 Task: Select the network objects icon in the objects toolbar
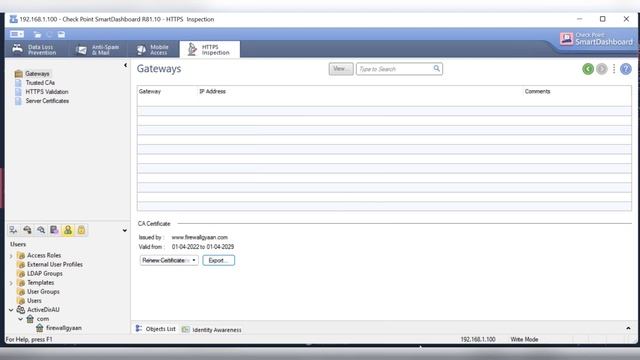13,230
